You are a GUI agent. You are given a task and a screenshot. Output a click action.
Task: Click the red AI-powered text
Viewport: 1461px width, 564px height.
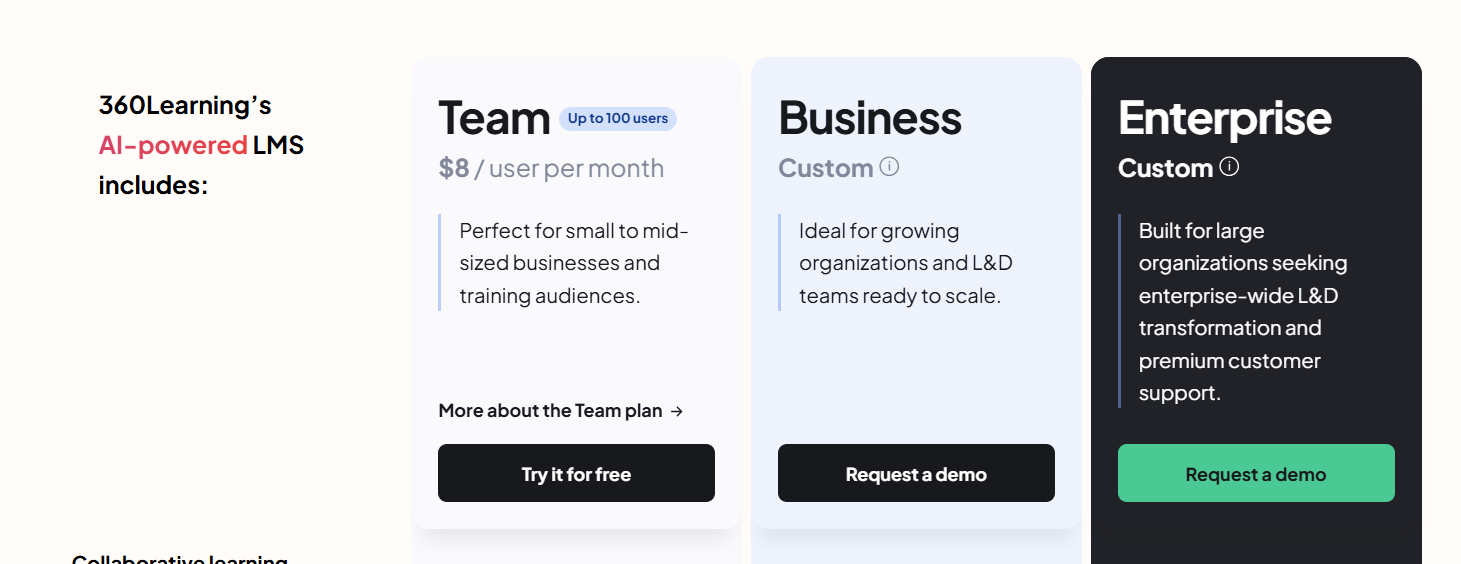coord(173,145)
